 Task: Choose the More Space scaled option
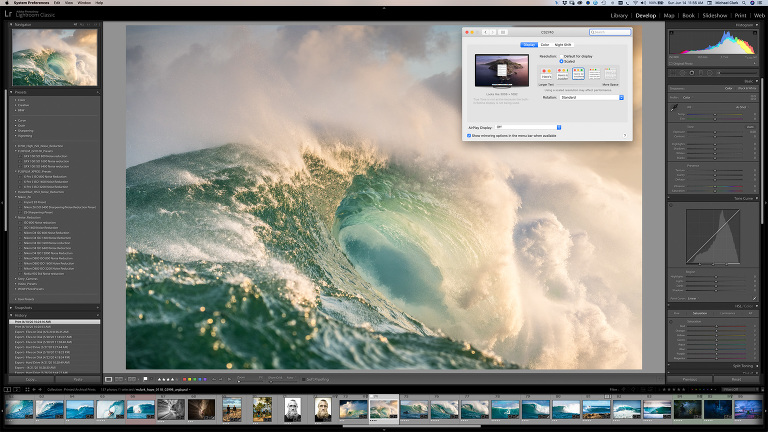610,74
